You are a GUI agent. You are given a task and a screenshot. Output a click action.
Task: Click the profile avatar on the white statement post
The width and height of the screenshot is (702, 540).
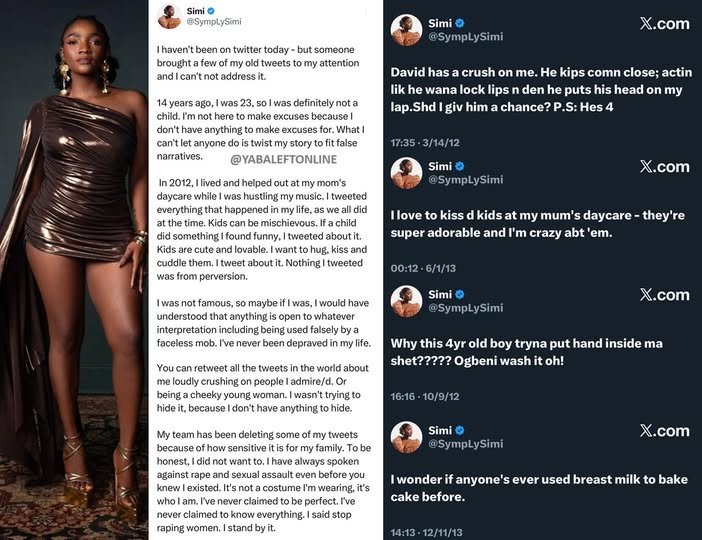click(x=170, y=17)
